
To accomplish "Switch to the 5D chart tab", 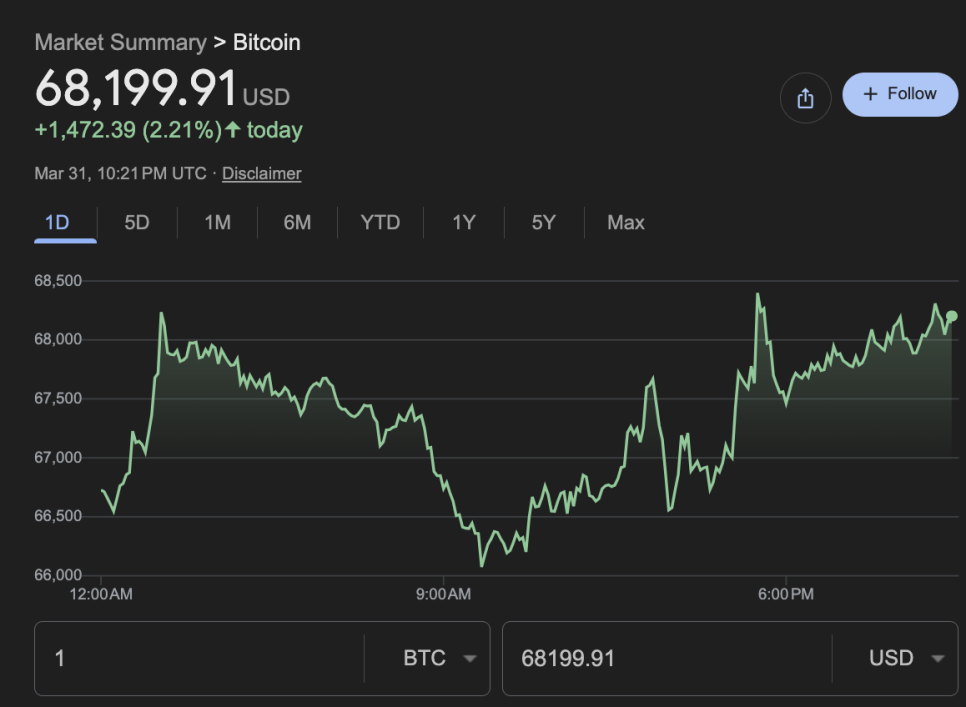I will (137, 222).
